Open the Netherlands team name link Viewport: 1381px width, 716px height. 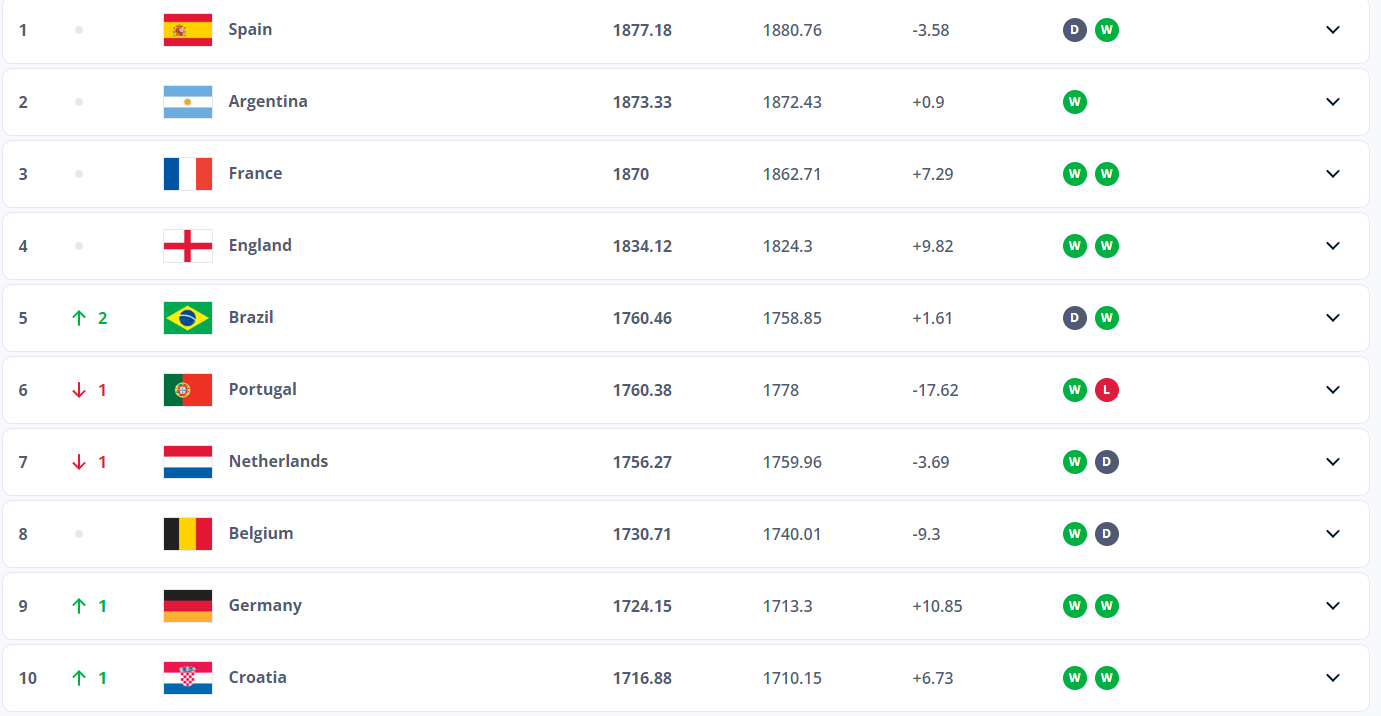(278, 462)
